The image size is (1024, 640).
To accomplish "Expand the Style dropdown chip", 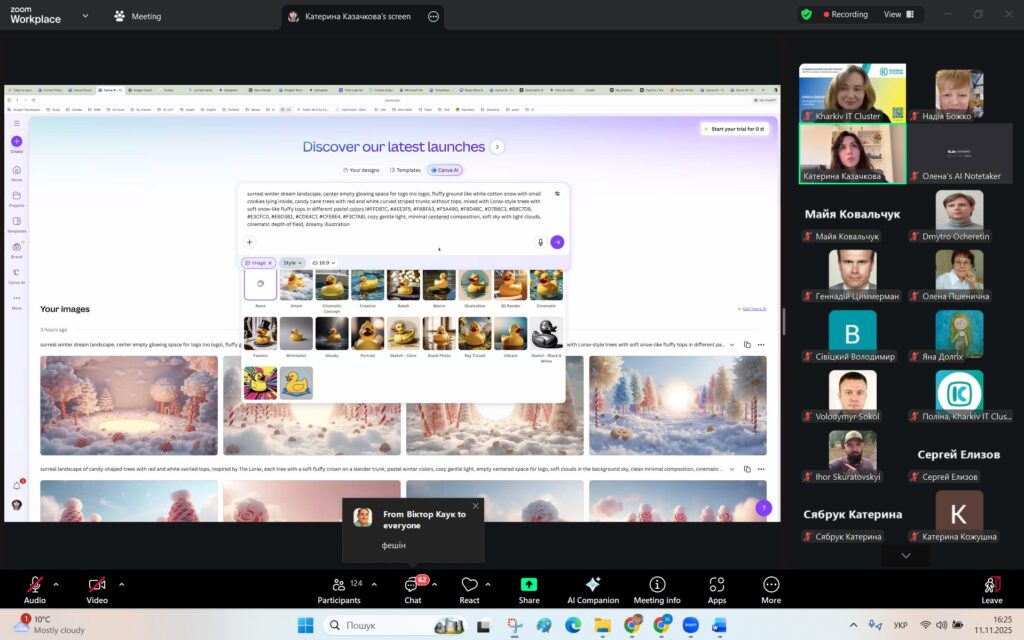I will 292,263.
